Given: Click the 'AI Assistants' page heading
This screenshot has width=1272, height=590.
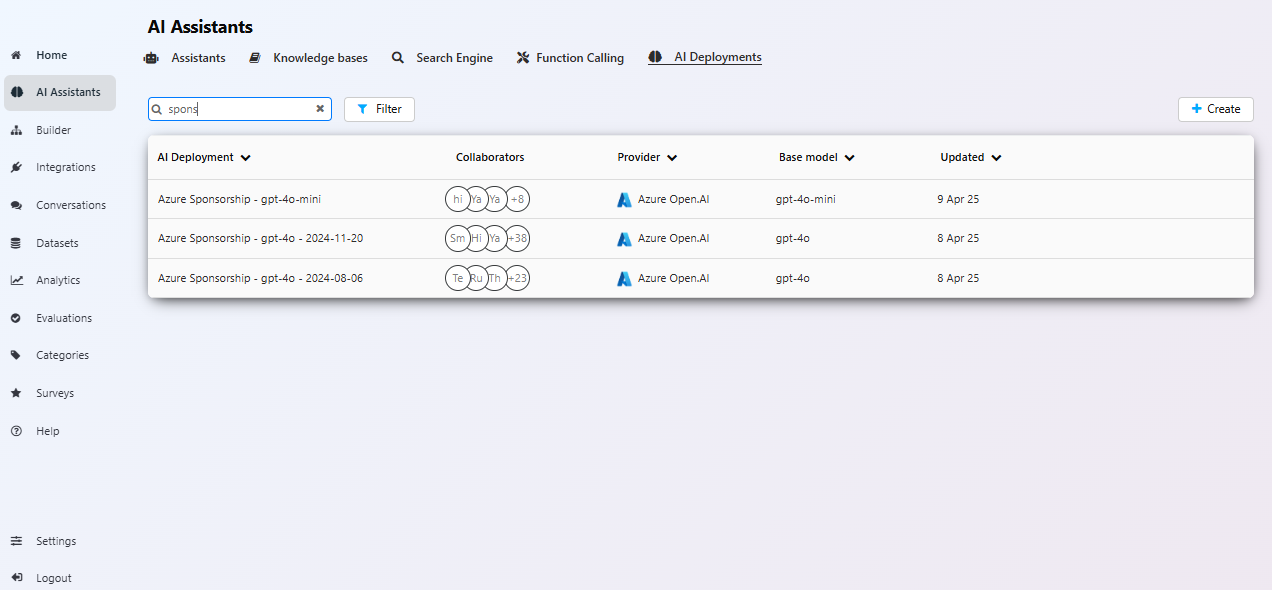Looking at the screenshot, I should click(200, 27).
